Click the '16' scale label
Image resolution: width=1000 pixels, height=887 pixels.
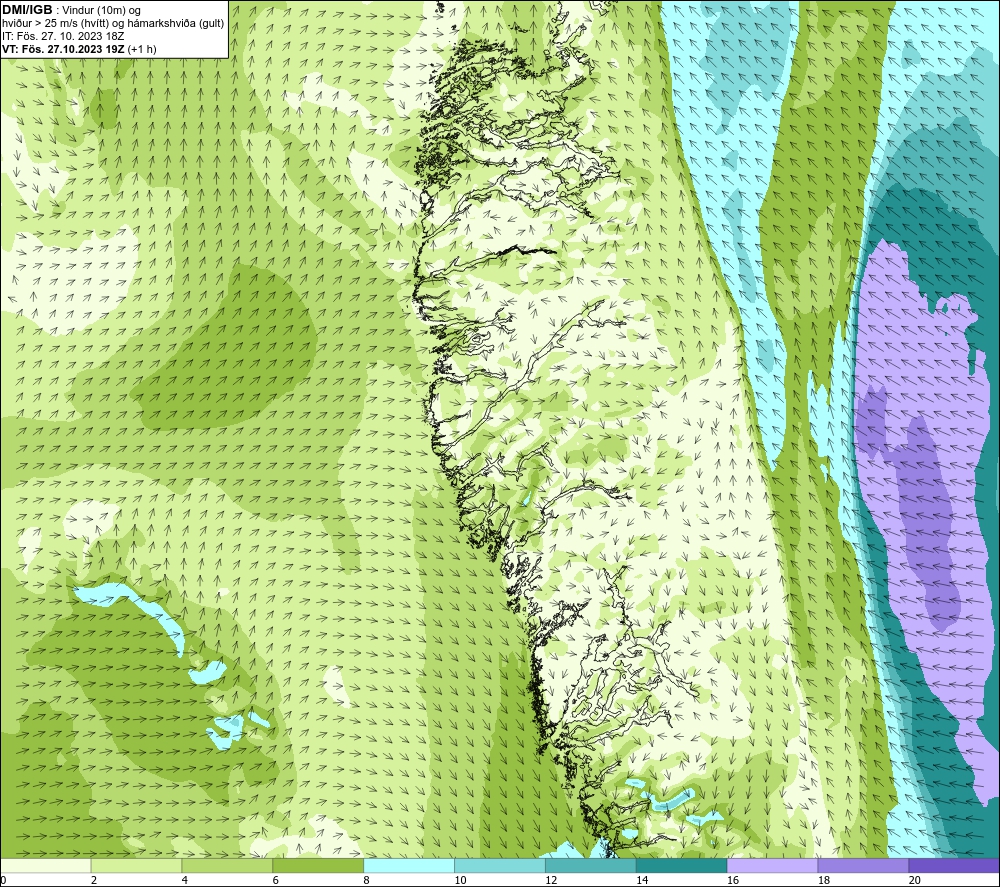[733, 881]
